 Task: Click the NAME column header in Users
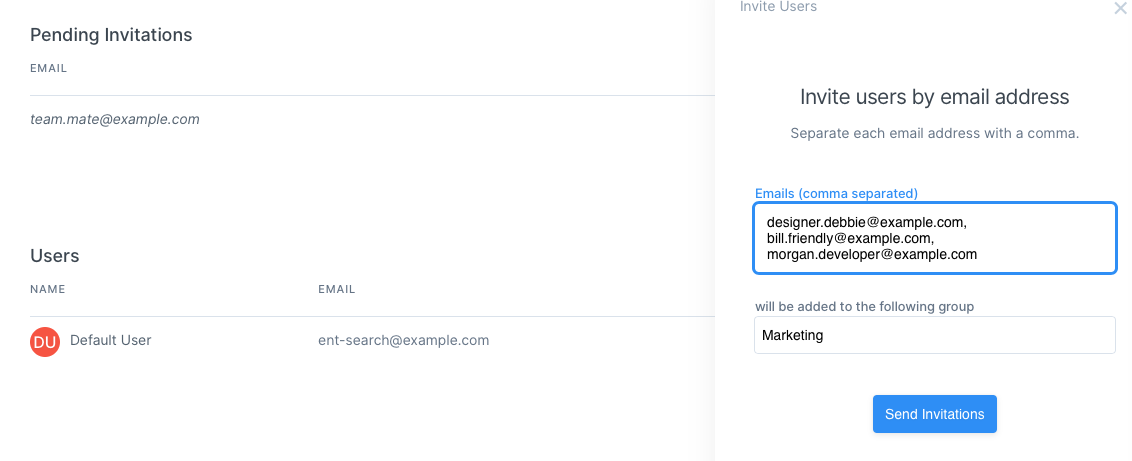click(48, 289)
